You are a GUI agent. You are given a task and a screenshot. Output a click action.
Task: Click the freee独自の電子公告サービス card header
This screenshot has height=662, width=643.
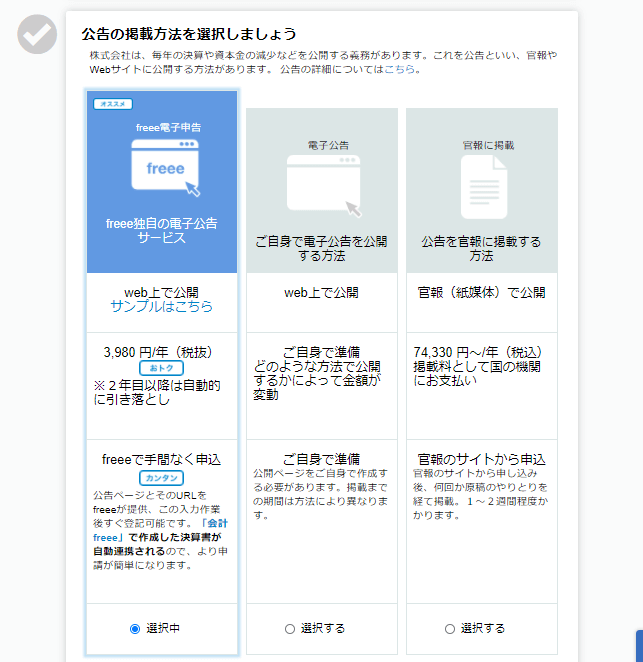tap(162, 182)
